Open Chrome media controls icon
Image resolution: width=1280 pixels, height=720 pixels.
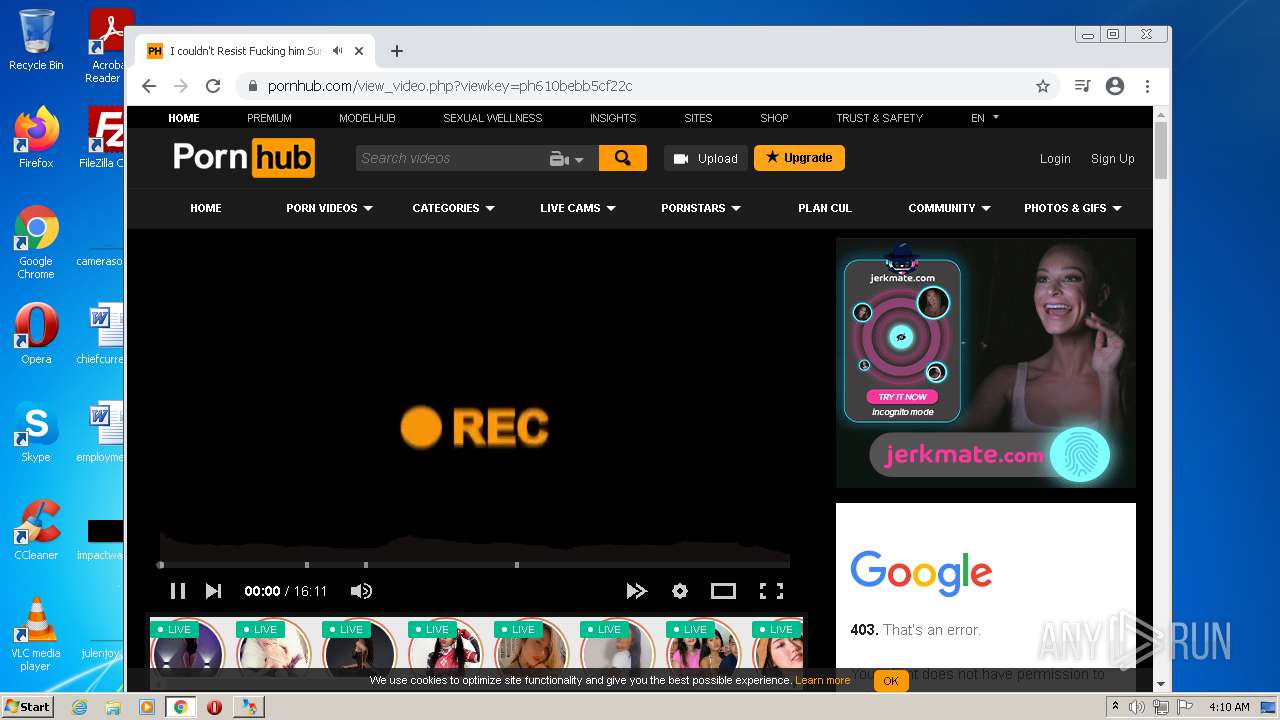1082,86
